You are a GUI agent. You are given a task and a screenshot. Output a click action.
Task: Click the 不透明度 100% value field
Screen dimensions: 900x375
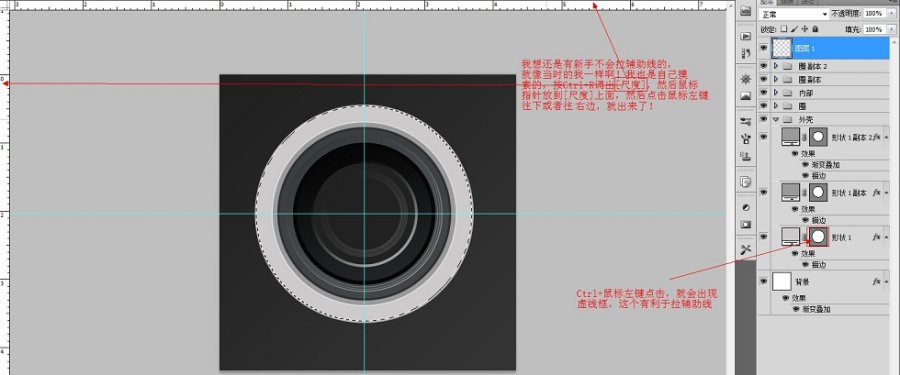(x=874, y=13)
